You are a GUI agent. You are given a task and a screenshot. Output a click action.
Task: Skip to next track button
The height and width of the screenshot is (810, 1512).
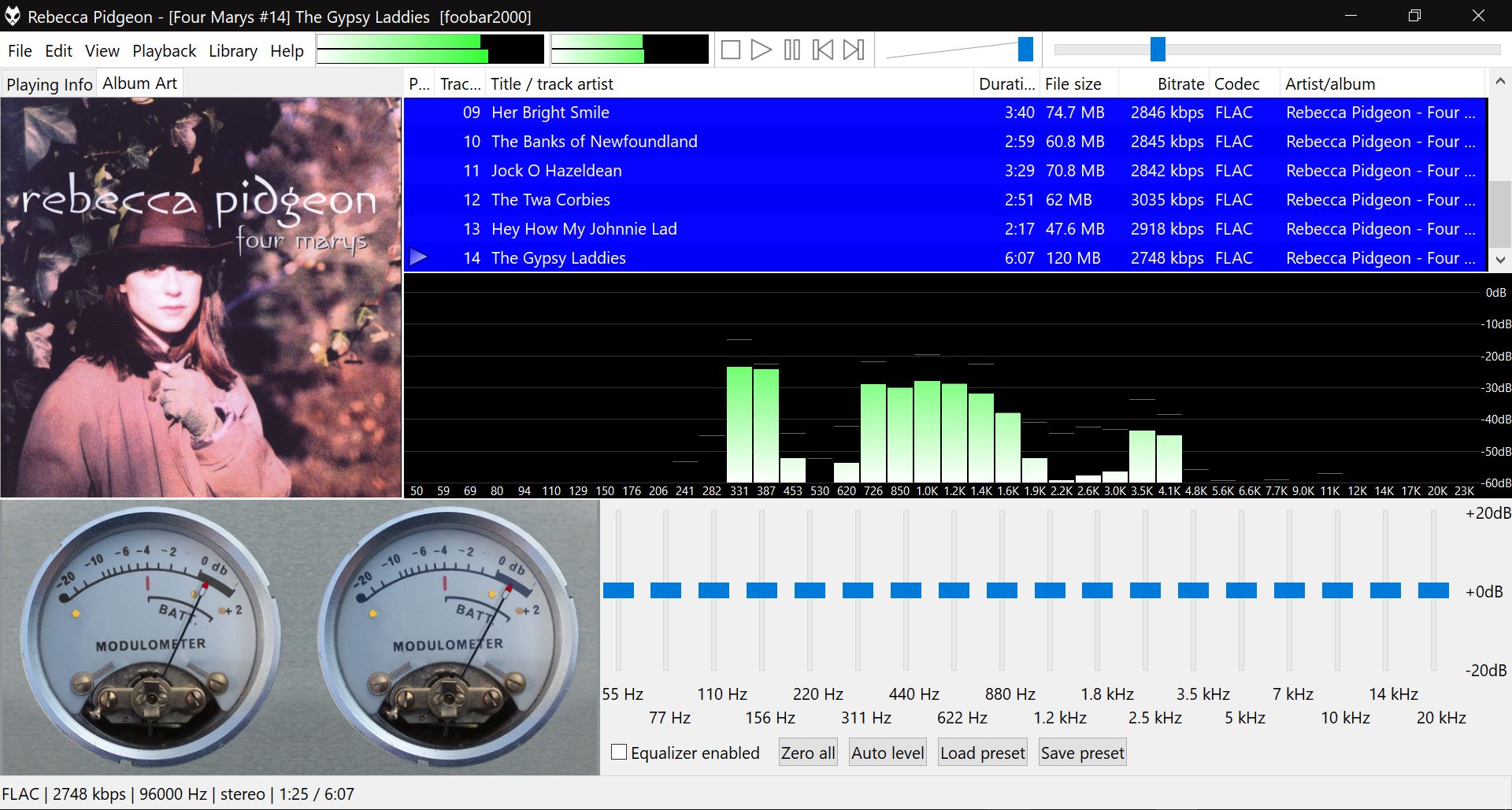pyautogui.click(x=854, y=50)
